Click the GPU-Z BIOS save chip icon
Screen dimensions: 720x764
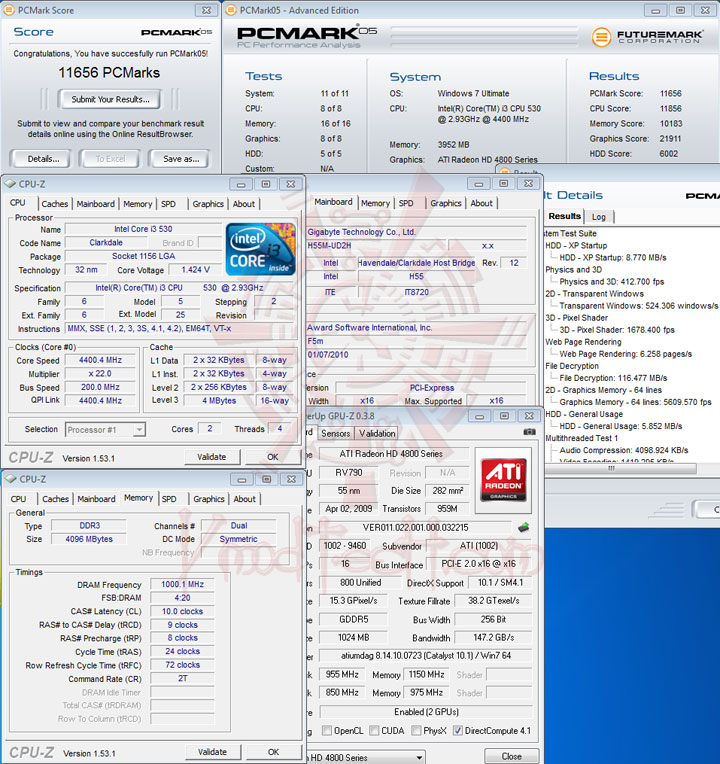click(524, 527)
